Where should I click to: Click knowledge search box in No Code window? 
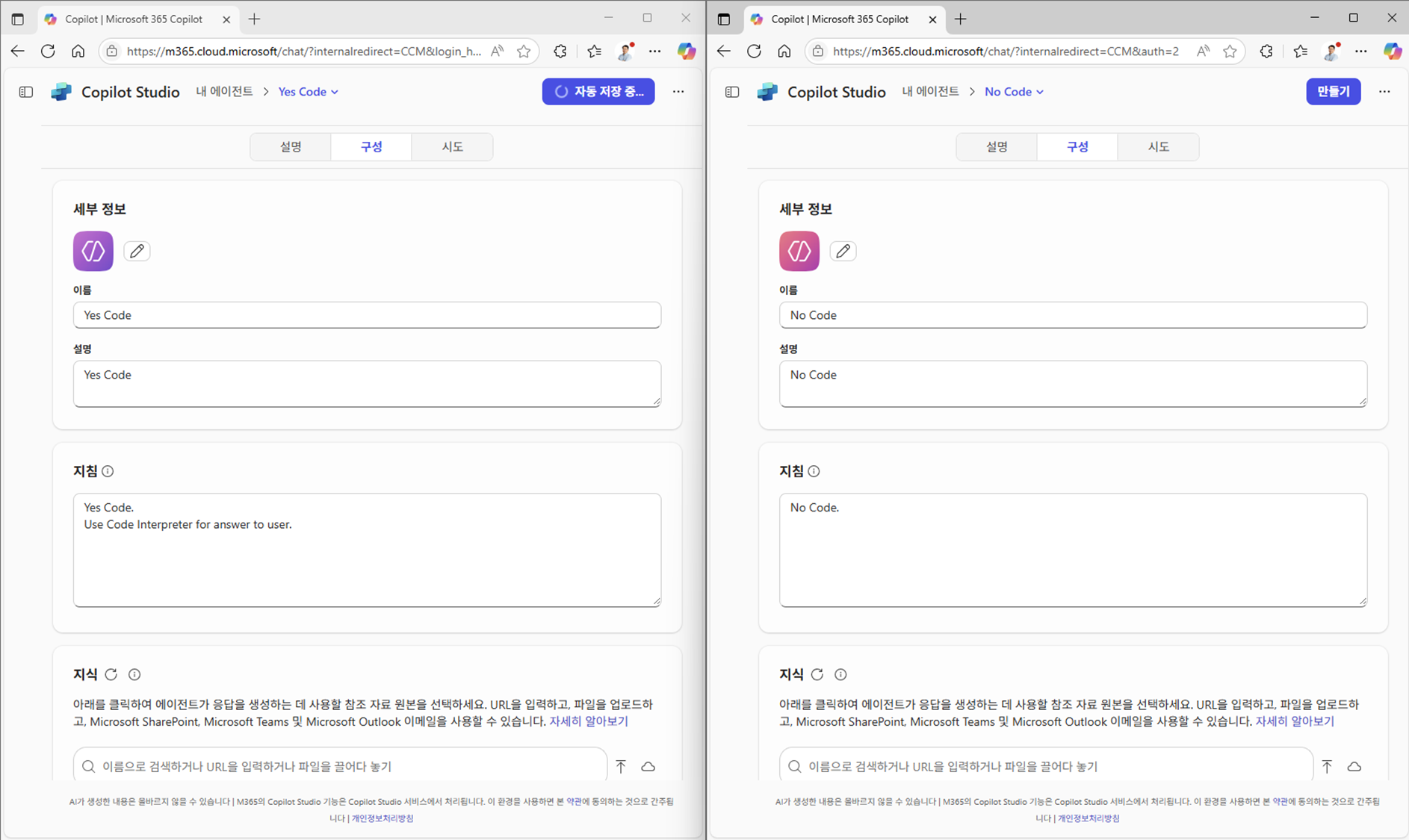pyautogui.click(x=1046, y=766)
